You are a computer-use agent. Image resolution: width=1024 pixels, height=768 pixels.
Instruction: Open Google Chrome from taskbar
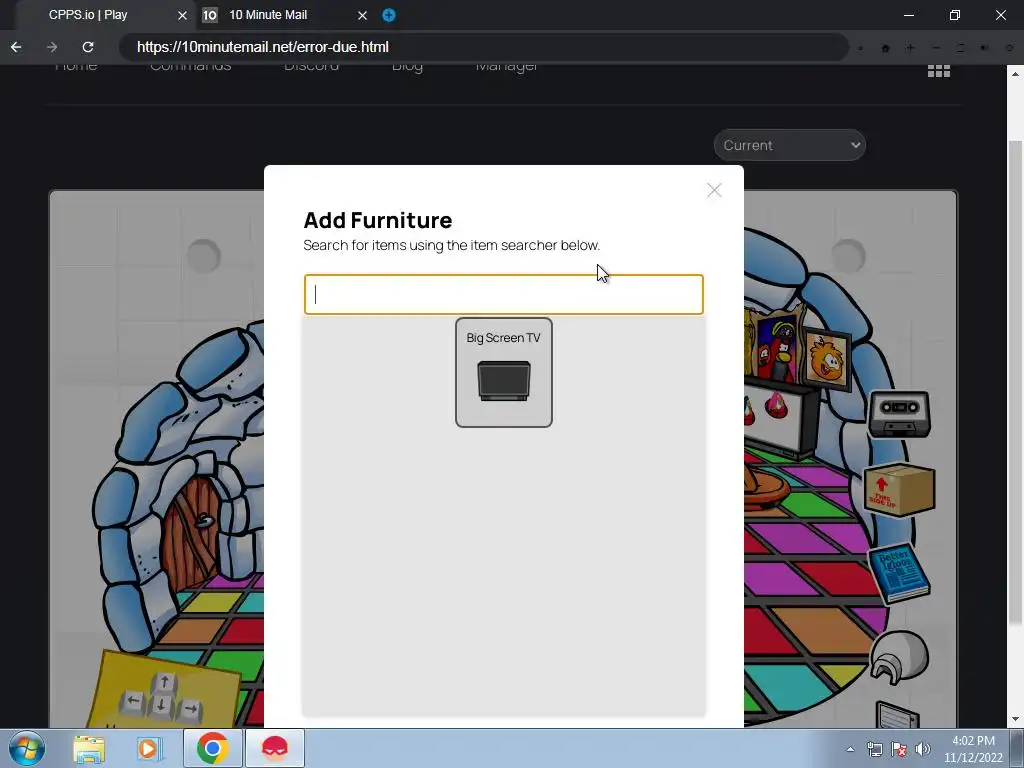tap(212, 748)
